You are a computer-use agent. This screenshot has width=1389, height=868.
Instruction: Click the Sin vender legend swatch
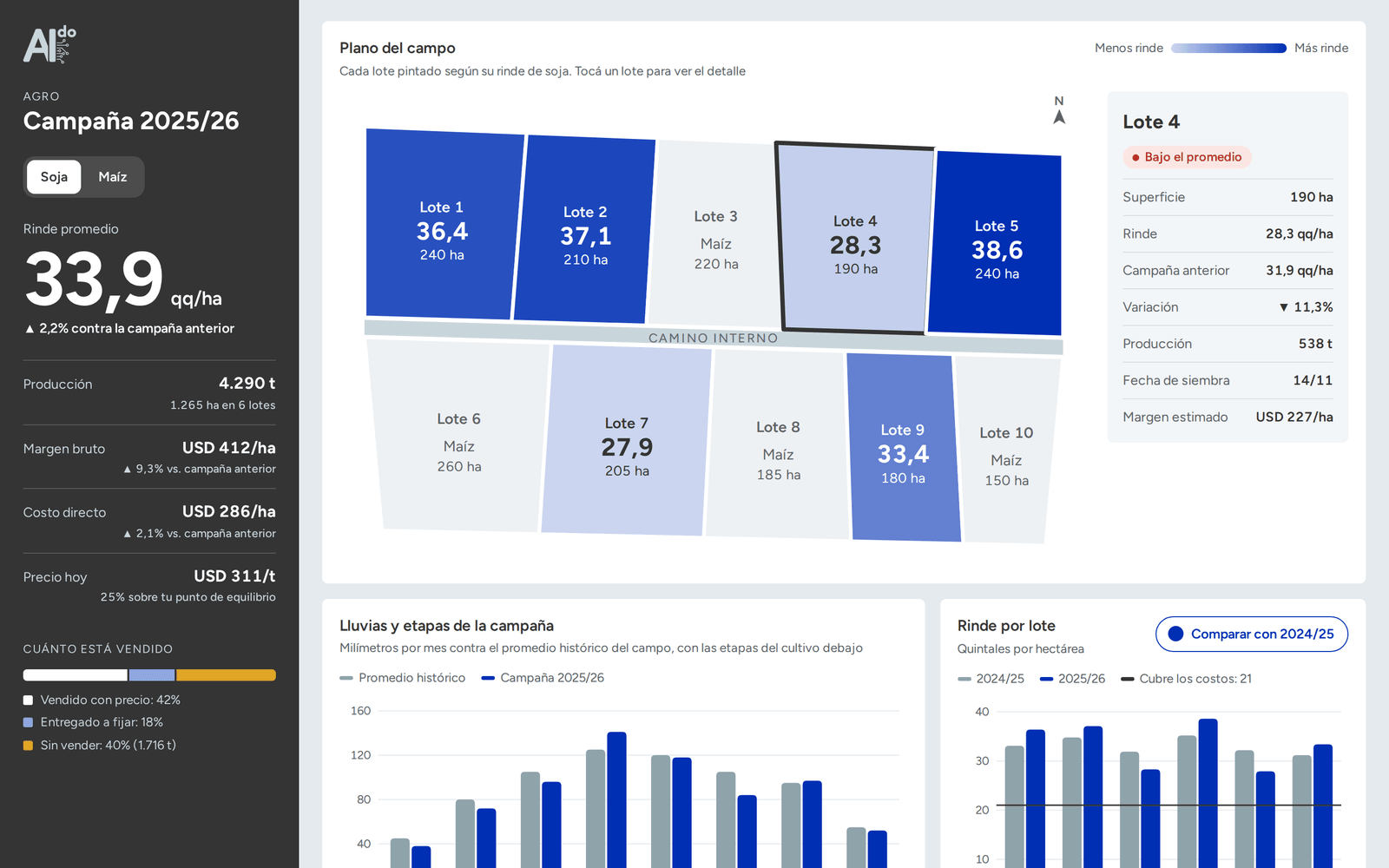28,745
